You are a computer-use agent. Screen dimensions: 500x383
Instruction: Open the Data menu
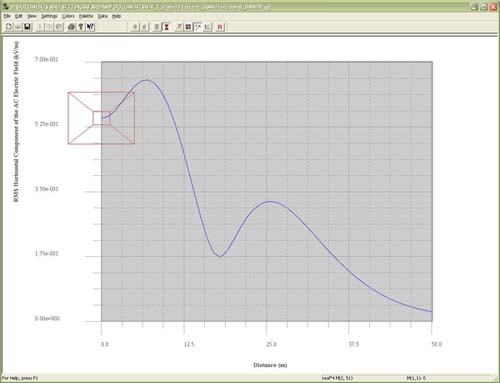(102, 16)
